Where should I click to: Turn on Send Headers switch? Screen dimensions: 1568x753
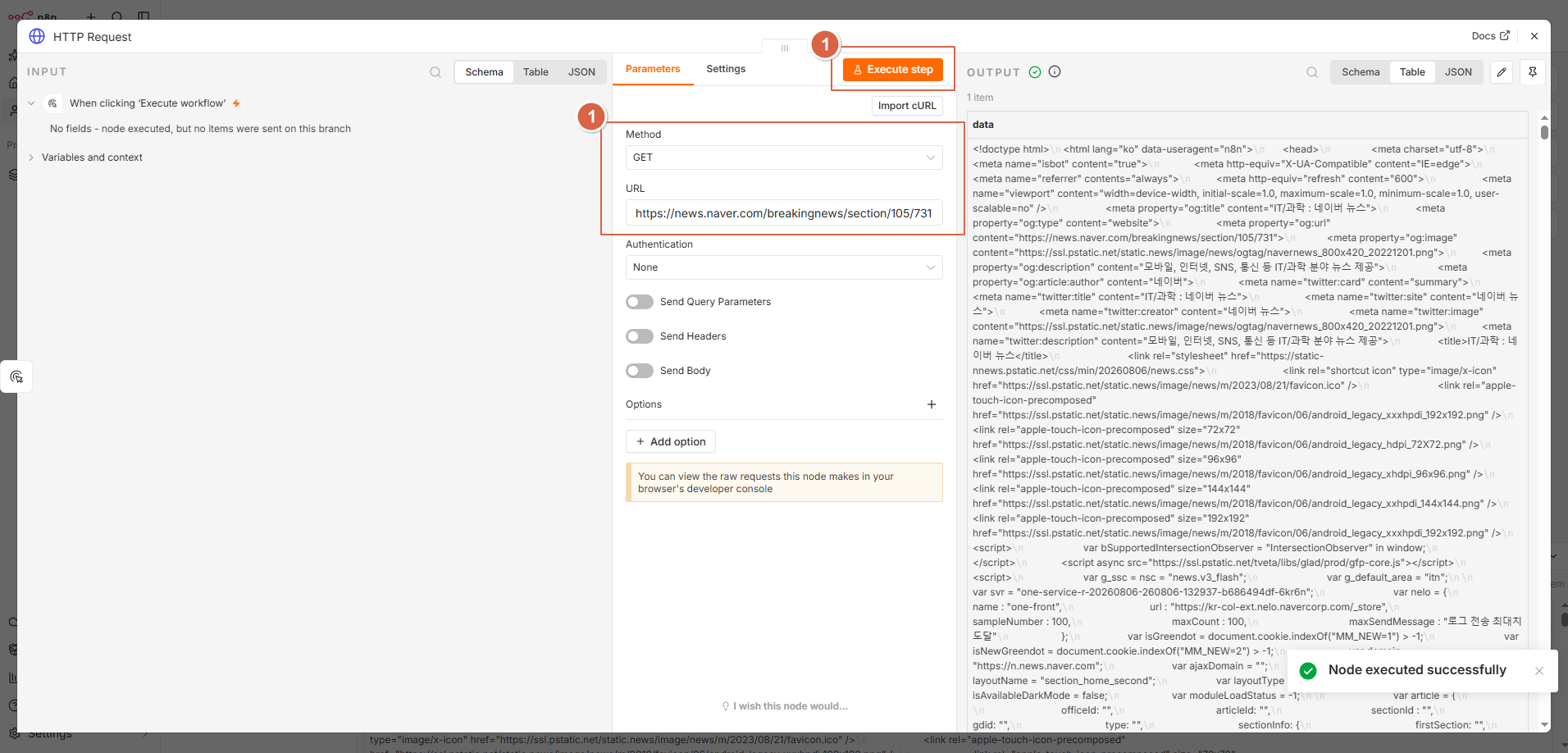pos(640,336)
